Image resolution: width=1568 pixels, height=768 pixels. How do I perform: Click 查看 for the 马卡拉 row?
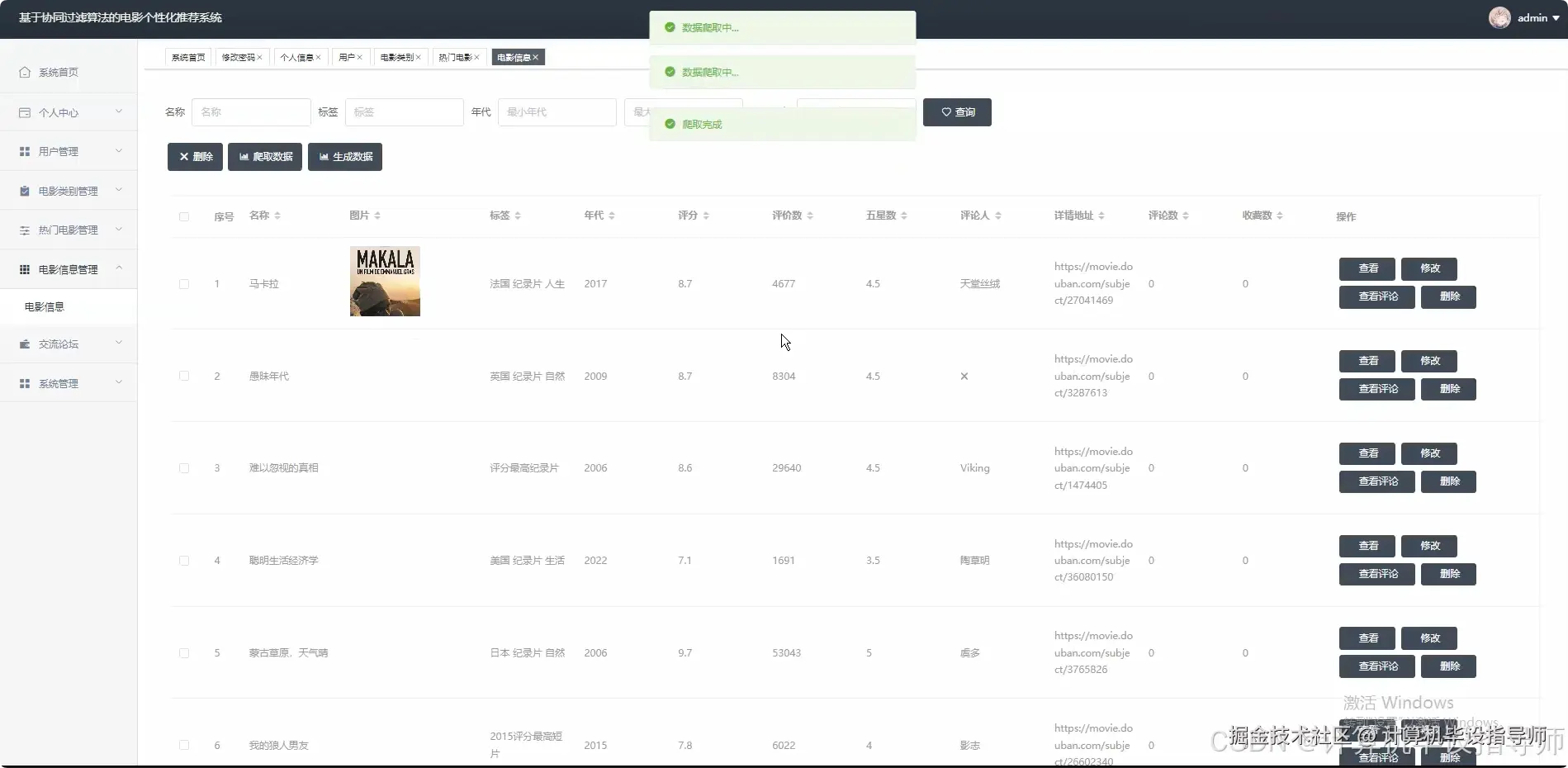click(x=1367, y=269)
